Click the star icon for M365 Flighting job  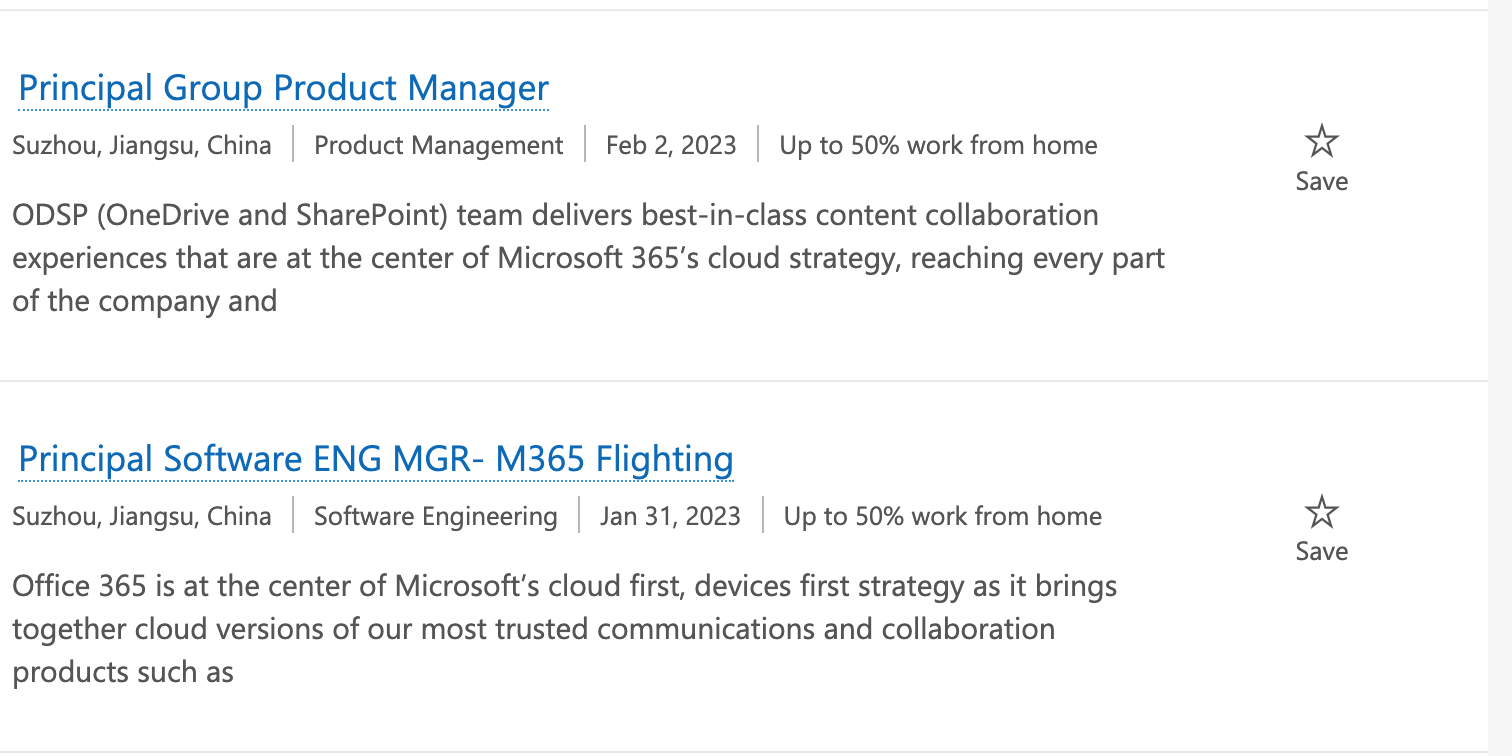coord(1321,512)
